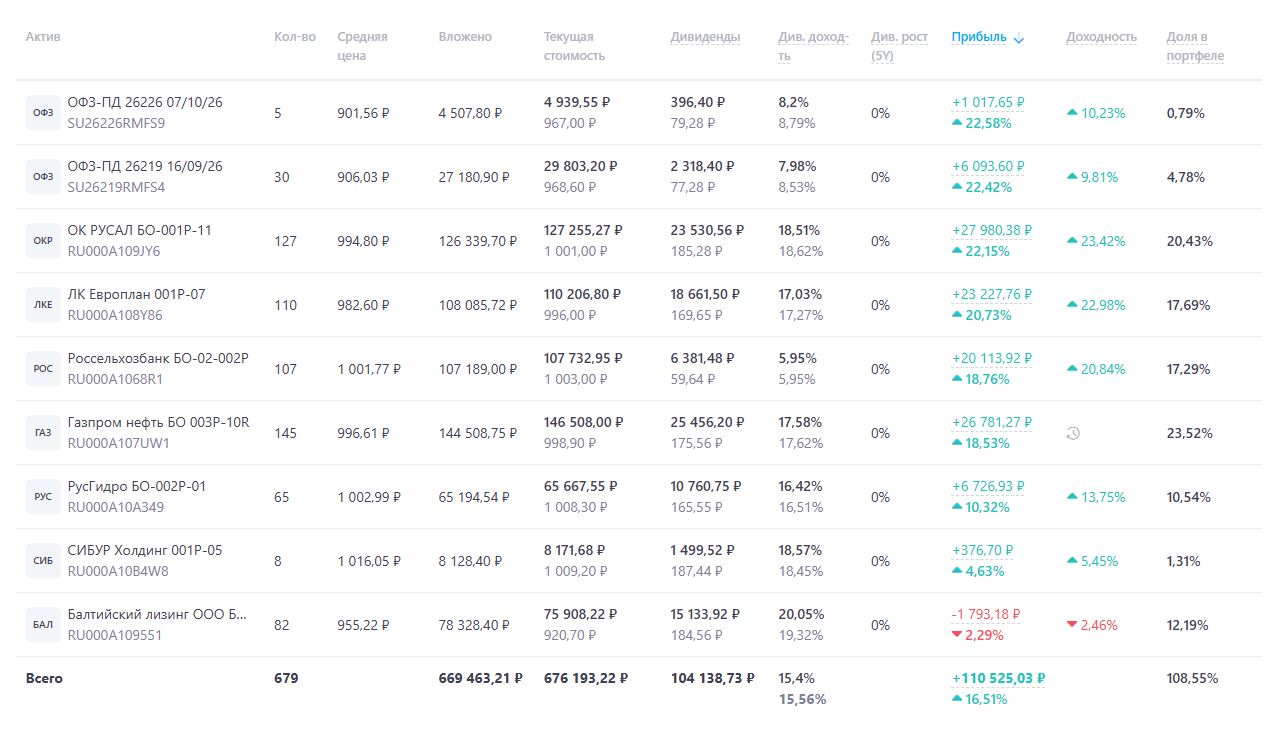Click profit value +27 980,38 ₽ for РУСАЛ
Viewport: 1265px width, 729px height.
point(991,230)
